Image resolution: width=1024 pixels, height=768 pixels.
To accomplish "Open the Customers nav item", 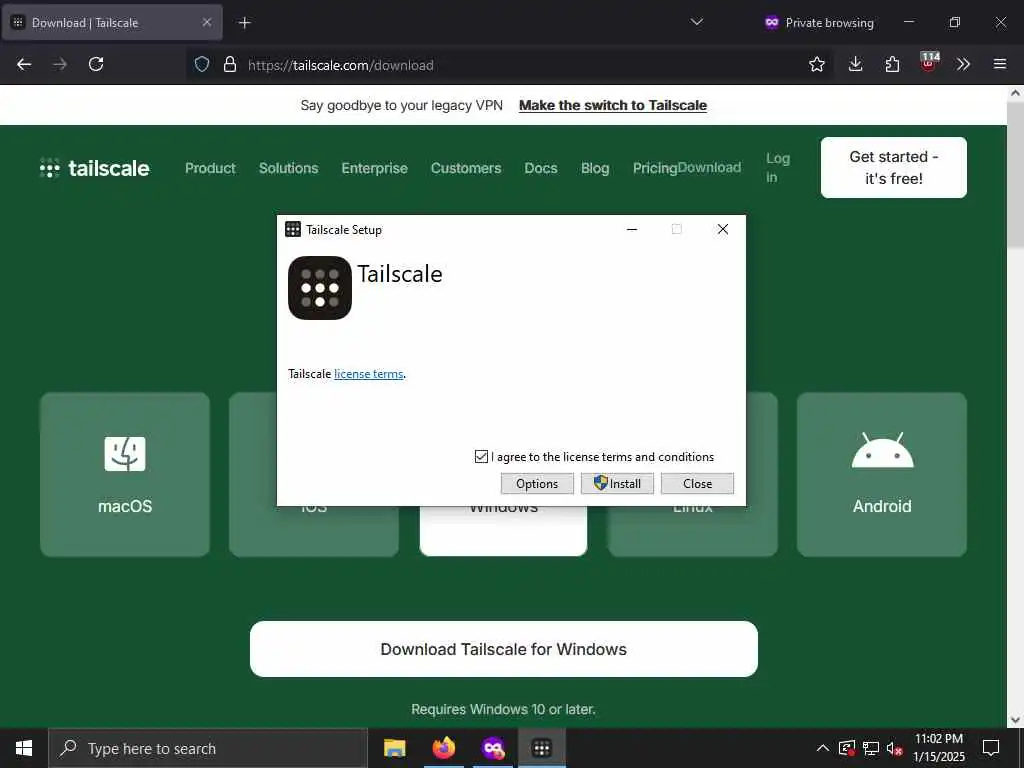I will click(466, 168).
